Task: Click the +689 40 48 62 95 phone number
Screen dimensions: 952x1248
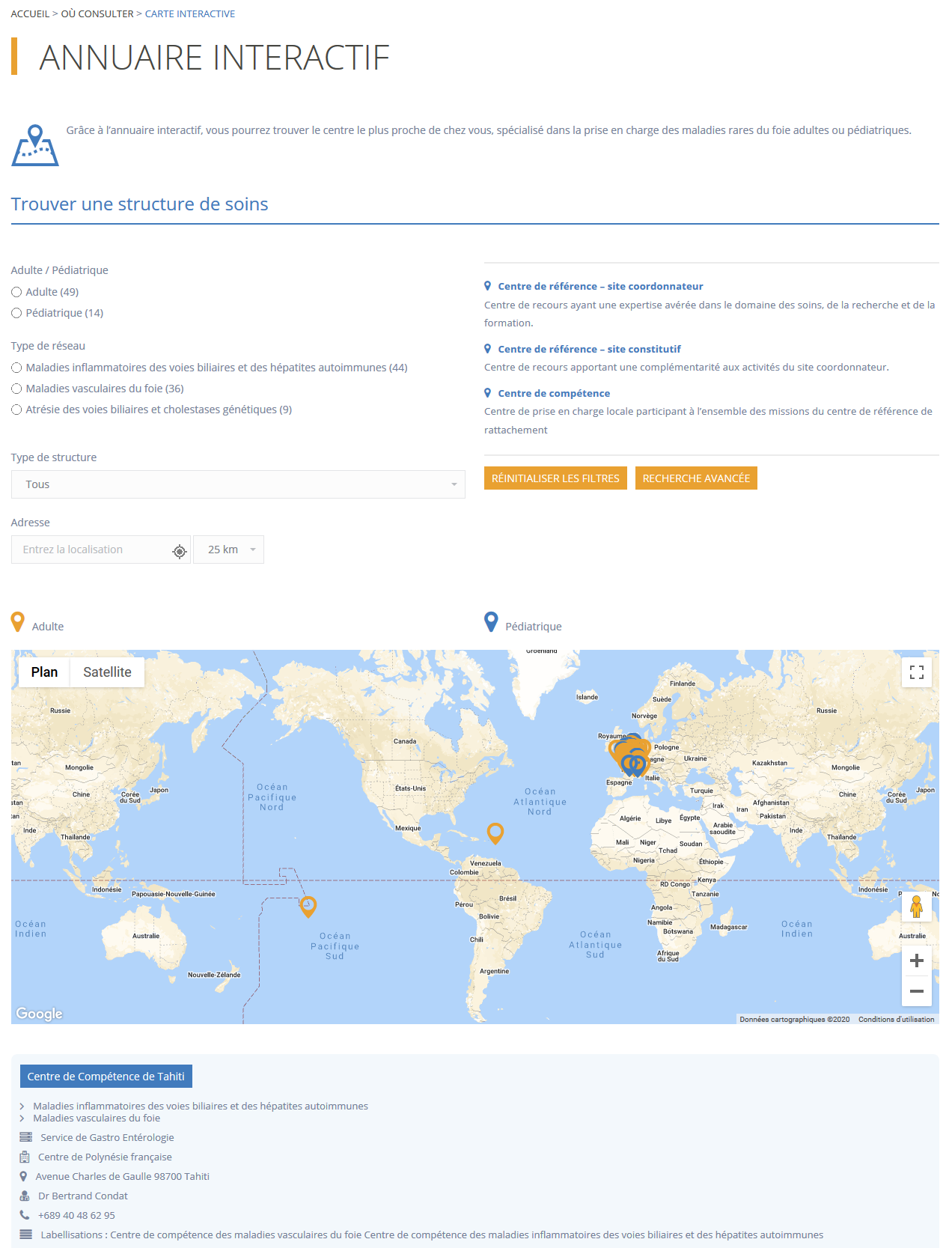Action: (x=76, y=1215)
